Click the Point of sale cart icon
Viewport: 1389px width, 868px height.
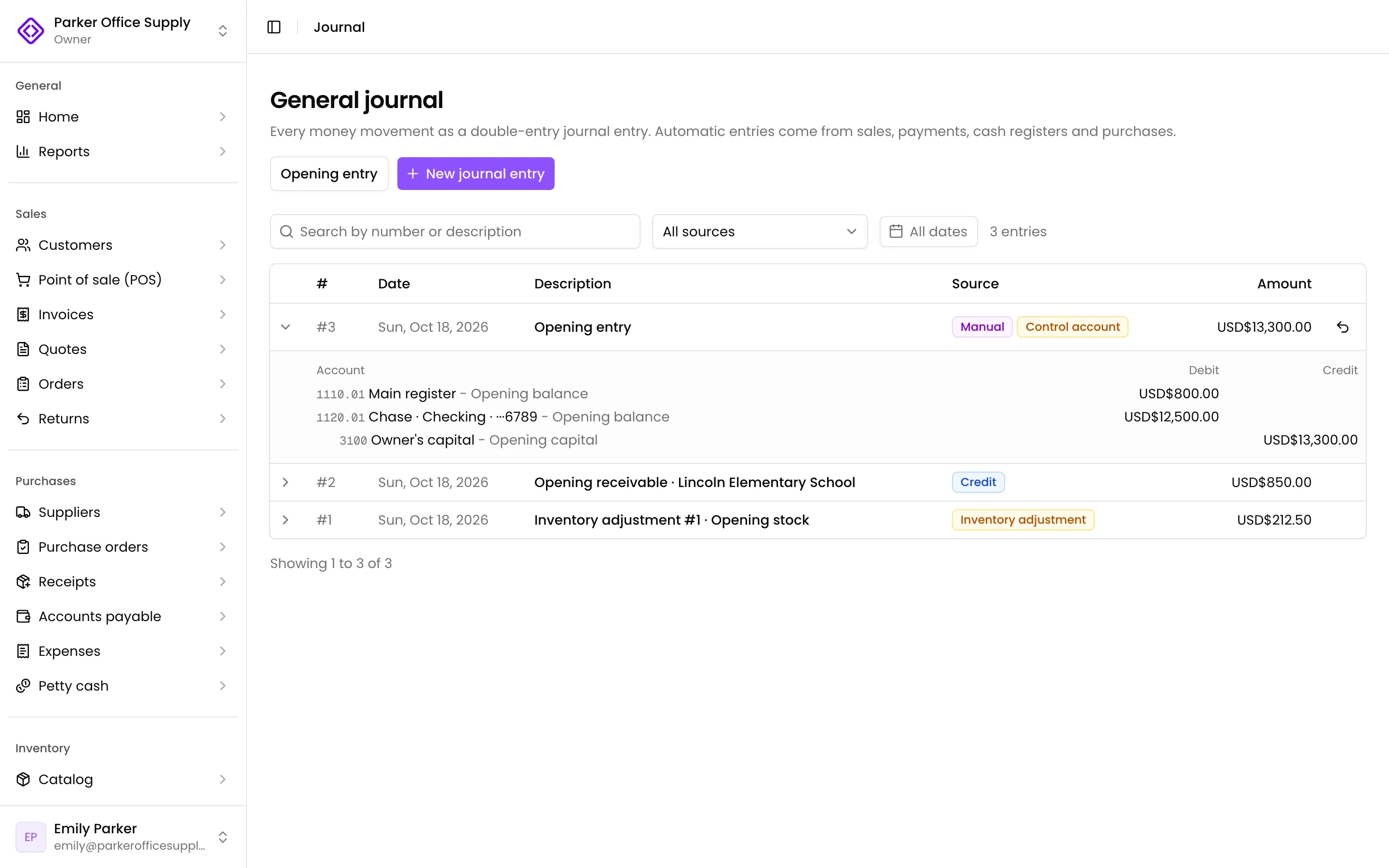(x=23, y=280)
